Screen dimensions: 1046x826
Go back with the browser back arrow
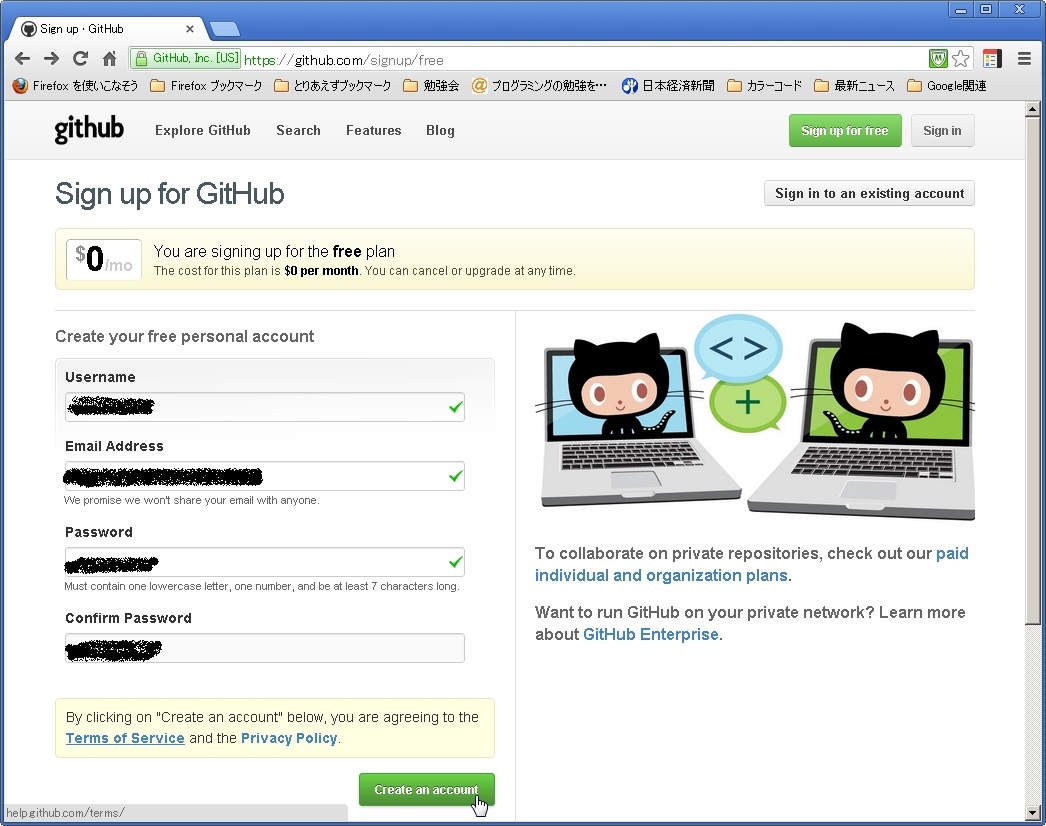point(22,59)
